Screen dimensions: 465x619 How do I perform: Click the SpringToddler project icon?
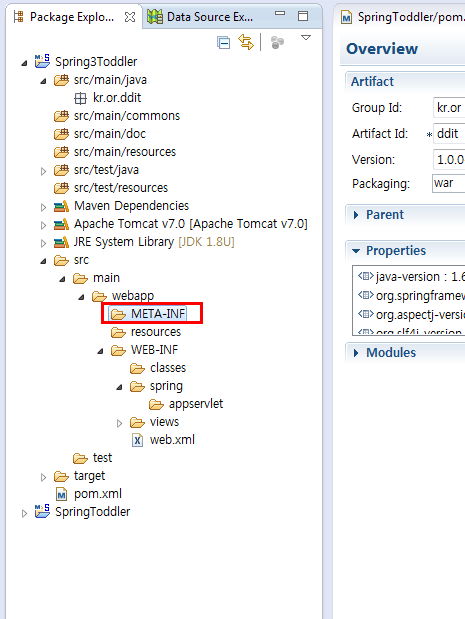pos(42,511)
